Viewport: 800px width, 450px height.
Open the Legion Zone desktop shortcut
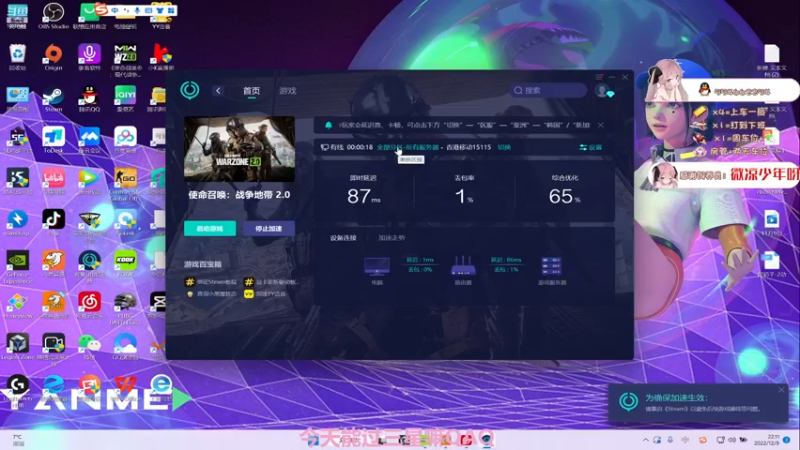tap(17, 347)
